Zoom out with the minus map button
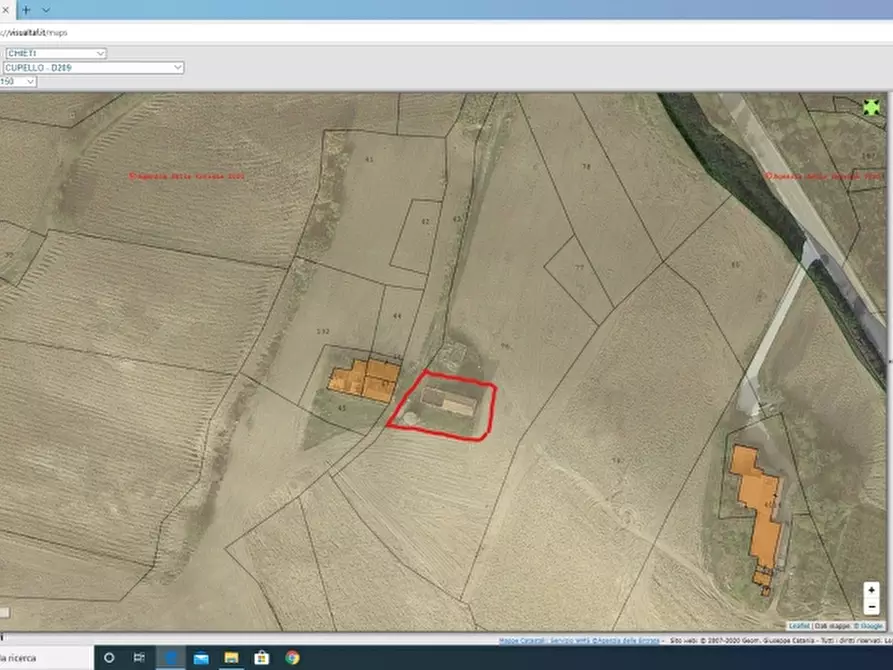 click(871, 606)
